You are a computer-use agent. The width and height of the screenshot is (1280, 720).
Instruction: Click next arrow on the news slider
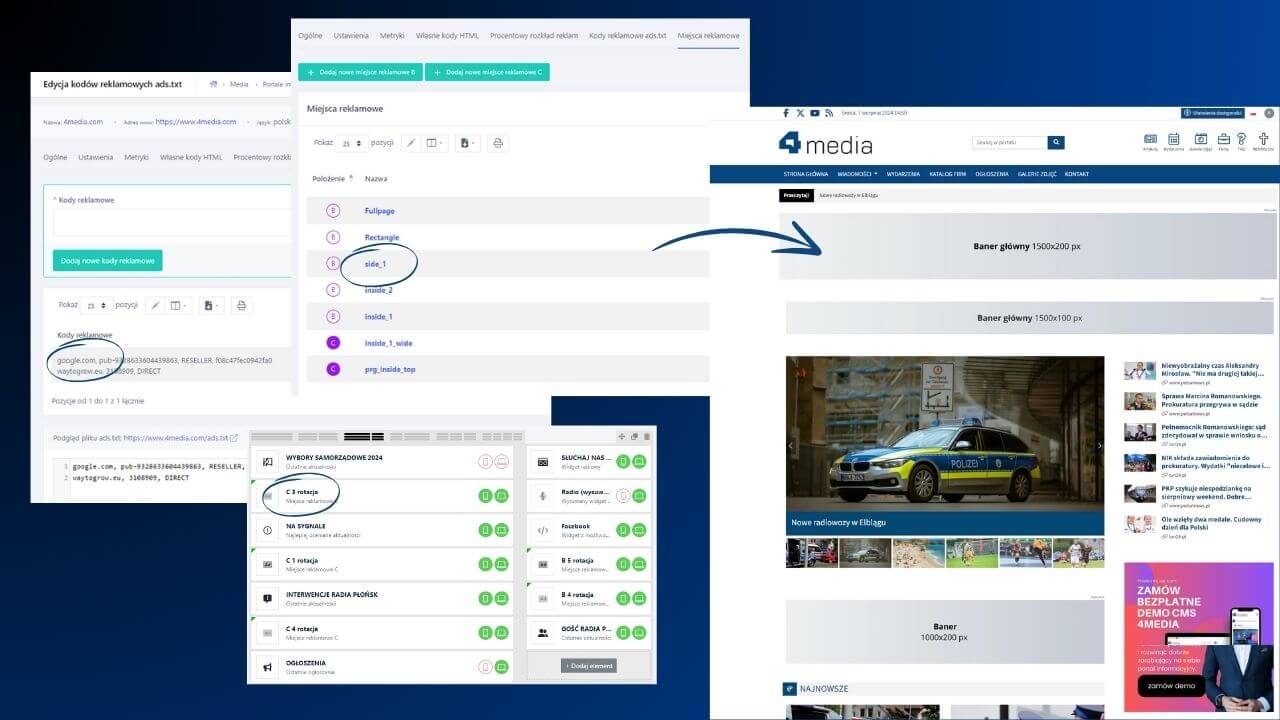pyautogui.click(x=1099, y=446)
